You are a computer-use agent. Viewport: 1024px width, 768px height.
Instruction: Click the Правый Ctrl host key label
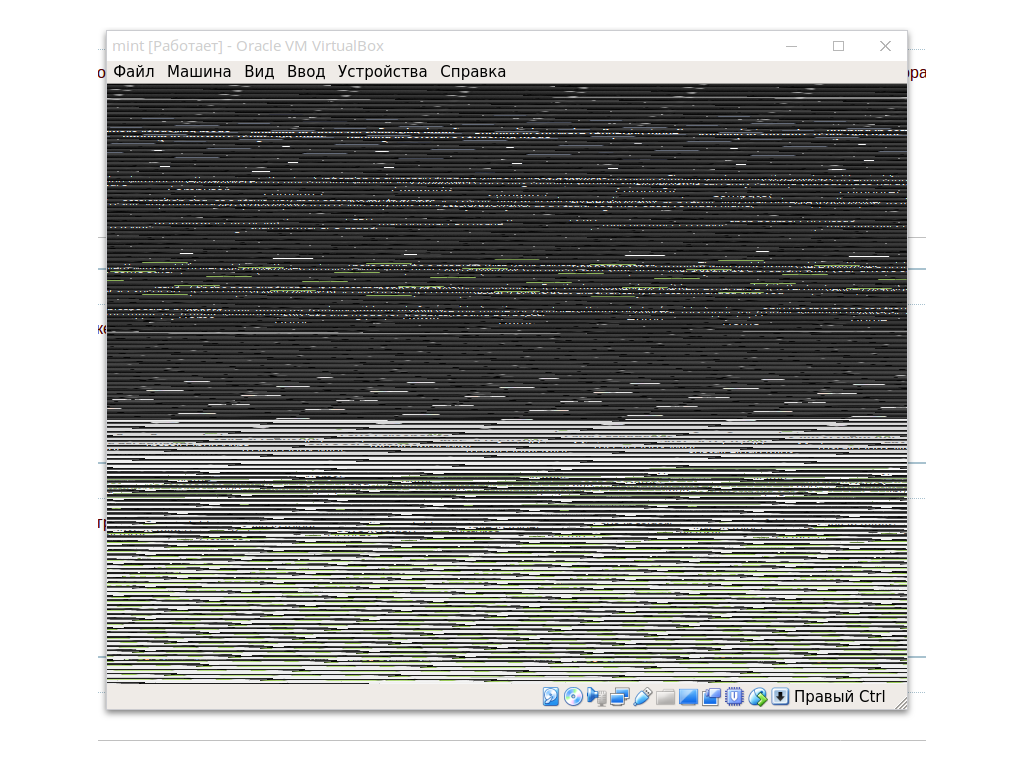click(839, 697)
